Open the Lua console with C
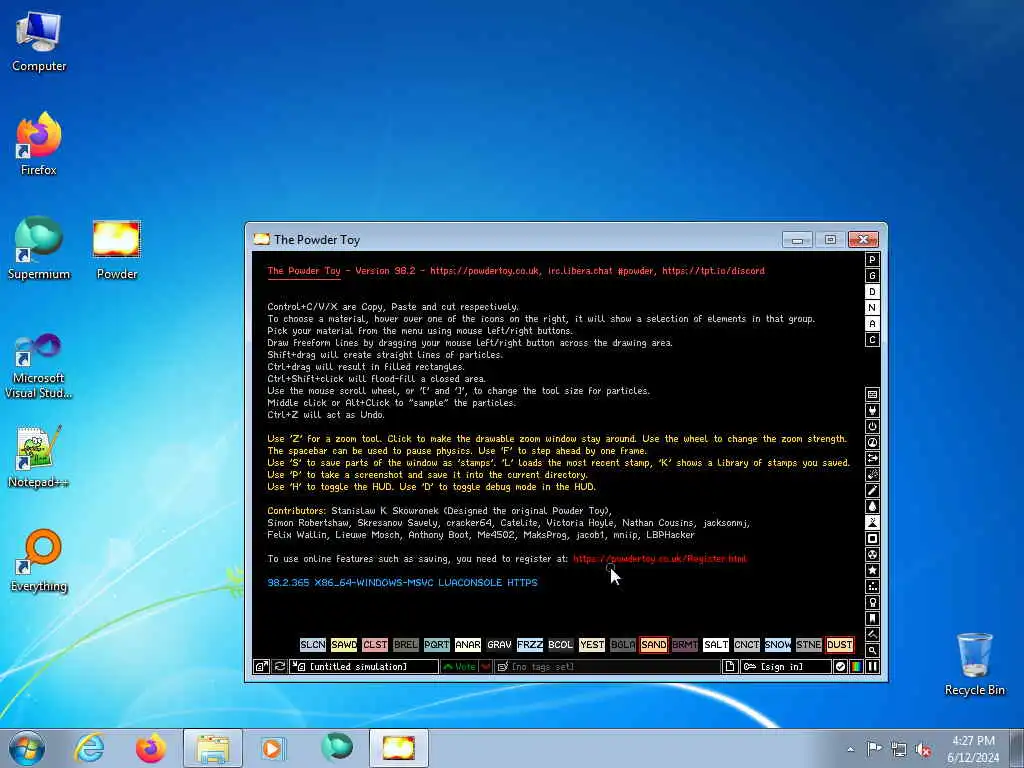Viewport: 1024px width, 768px height. point(872,340)
